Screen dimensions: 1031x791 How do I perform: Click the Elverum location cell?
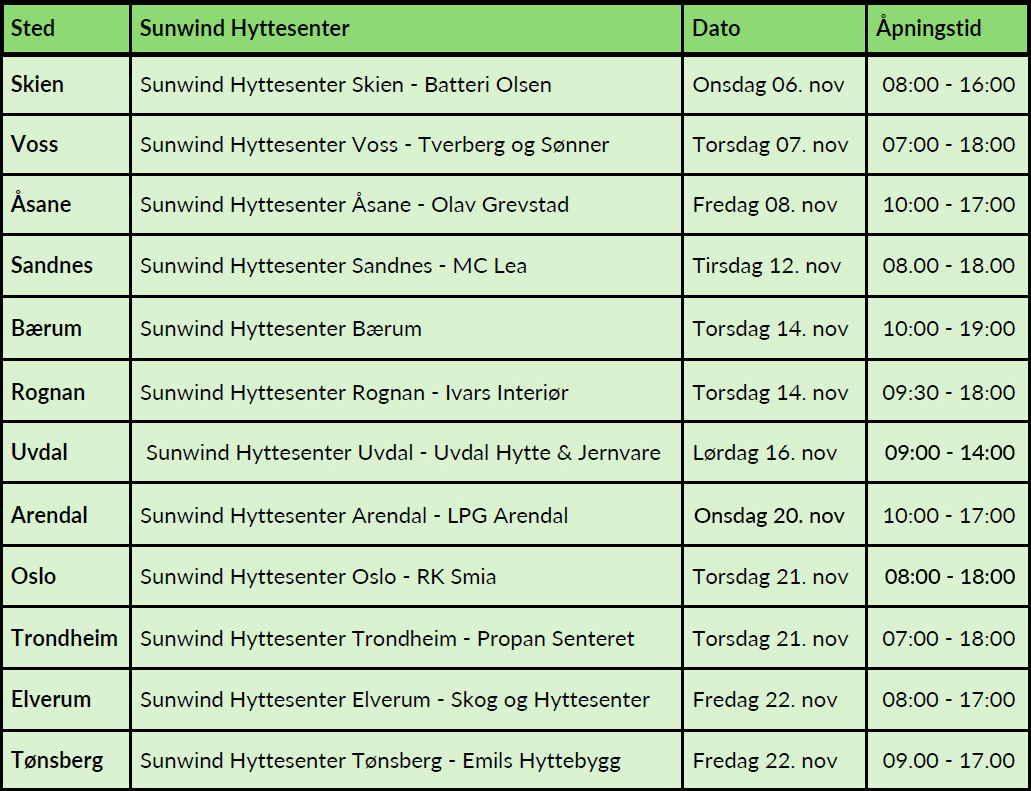click(66, 699)
